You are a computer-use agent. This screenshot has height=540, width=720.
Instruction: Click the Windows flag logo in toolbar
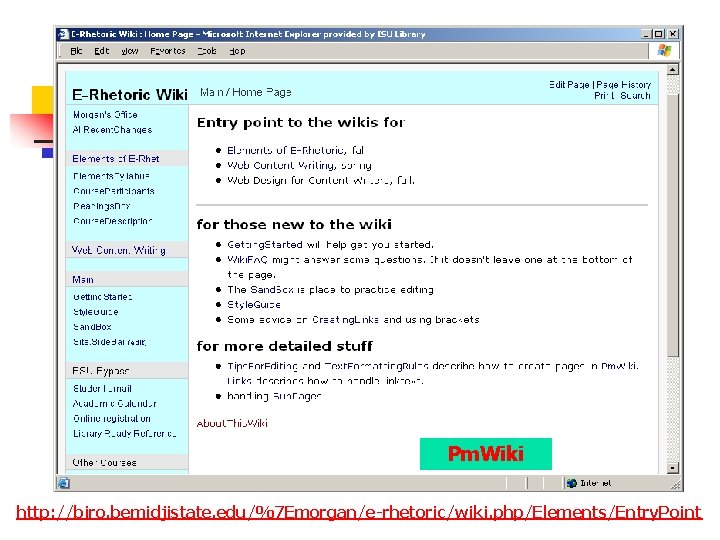coord(664,51)
